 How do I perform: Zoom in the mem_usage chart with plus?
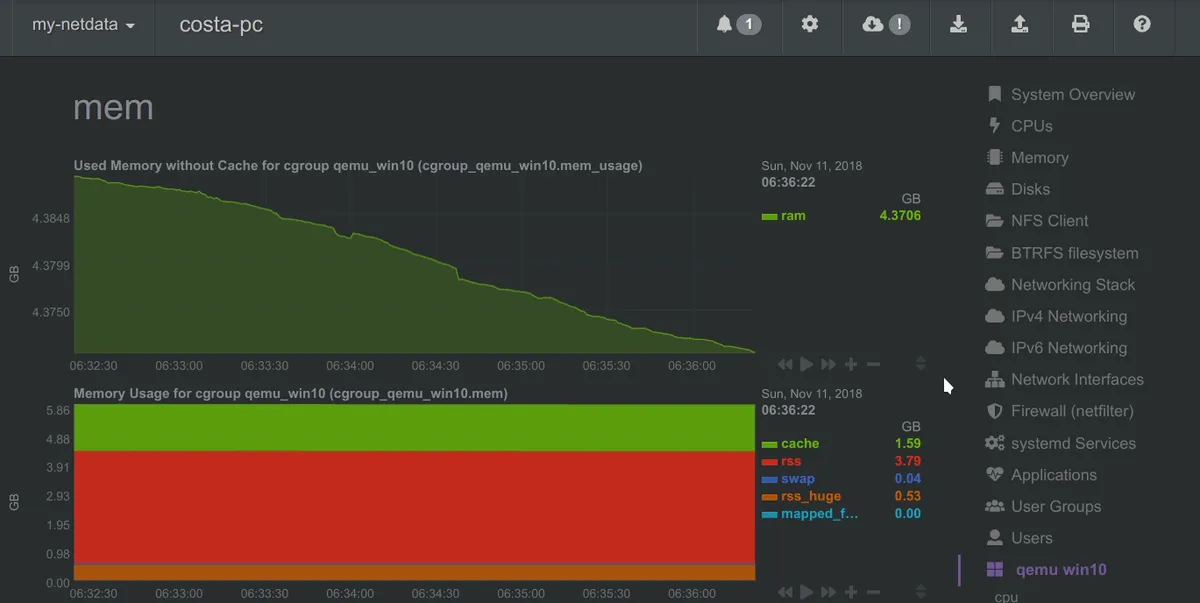coord(851,365)
